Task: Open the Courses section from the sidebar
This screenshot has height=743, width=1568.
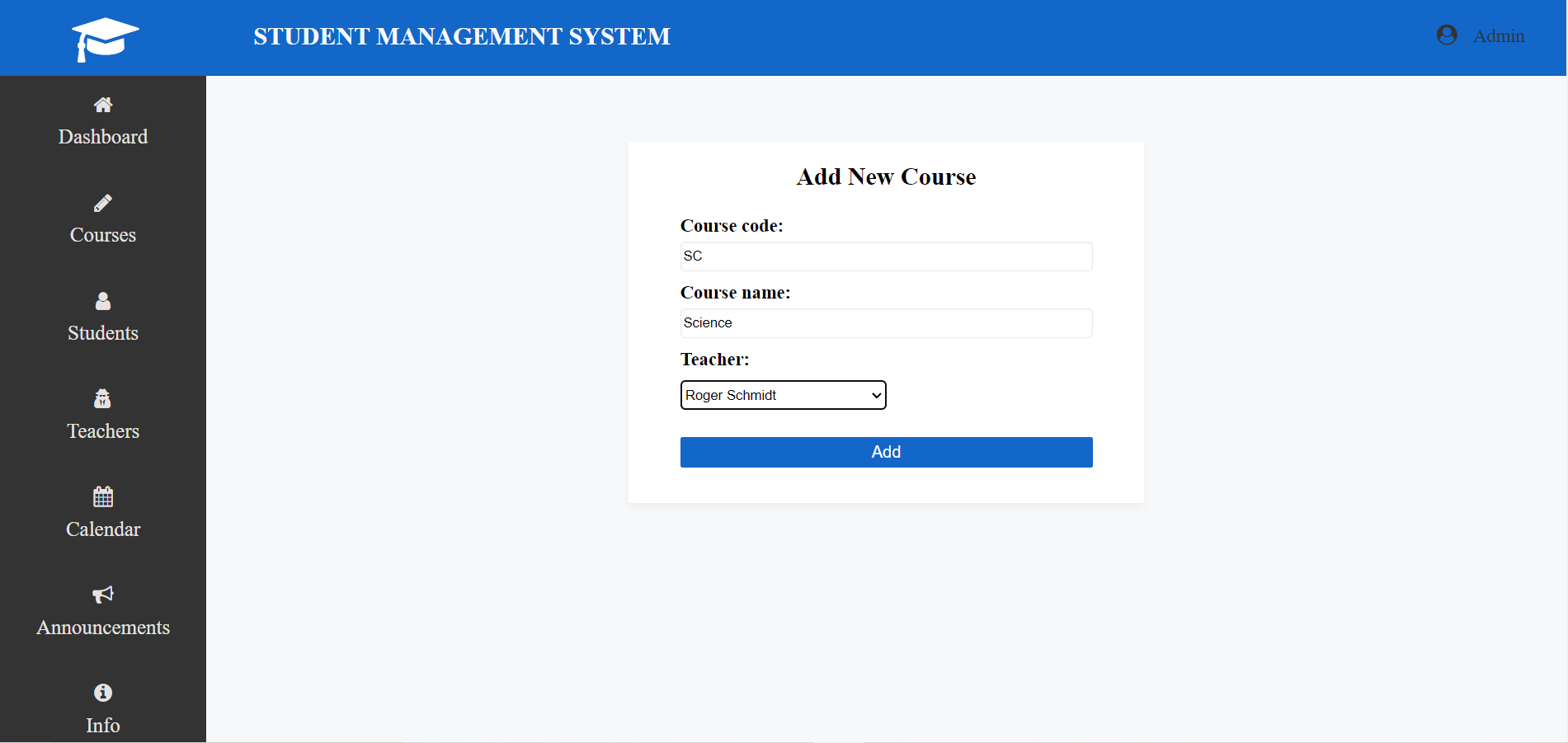Action: [103, 235]
